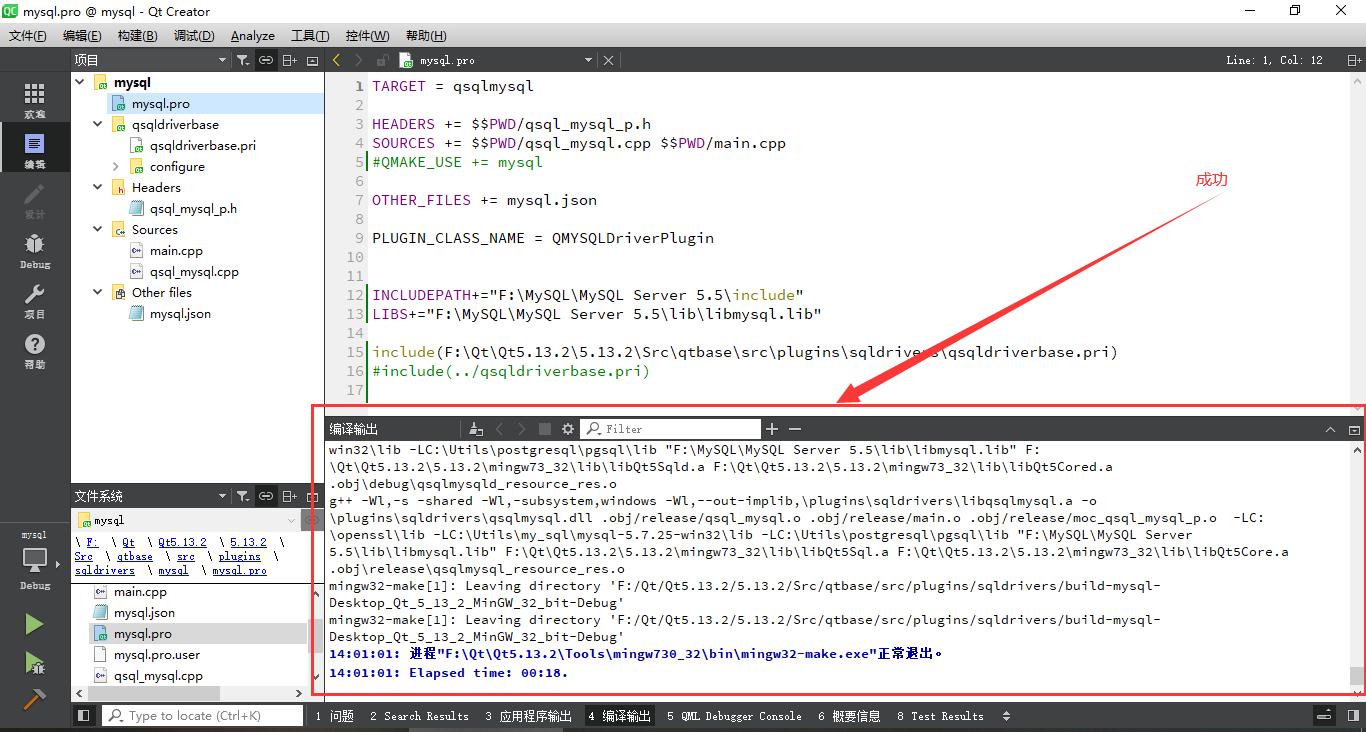1366x732 pixels.
Task: Toggle synchronize link icon in 文件系统 panel
Action: (266, 496)
